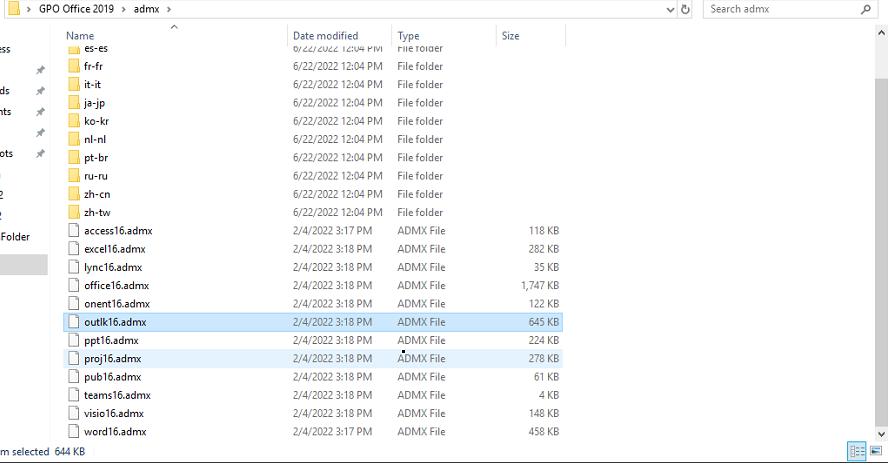Open address bar history dropdown
888x463 pixels.
(670, 9)
